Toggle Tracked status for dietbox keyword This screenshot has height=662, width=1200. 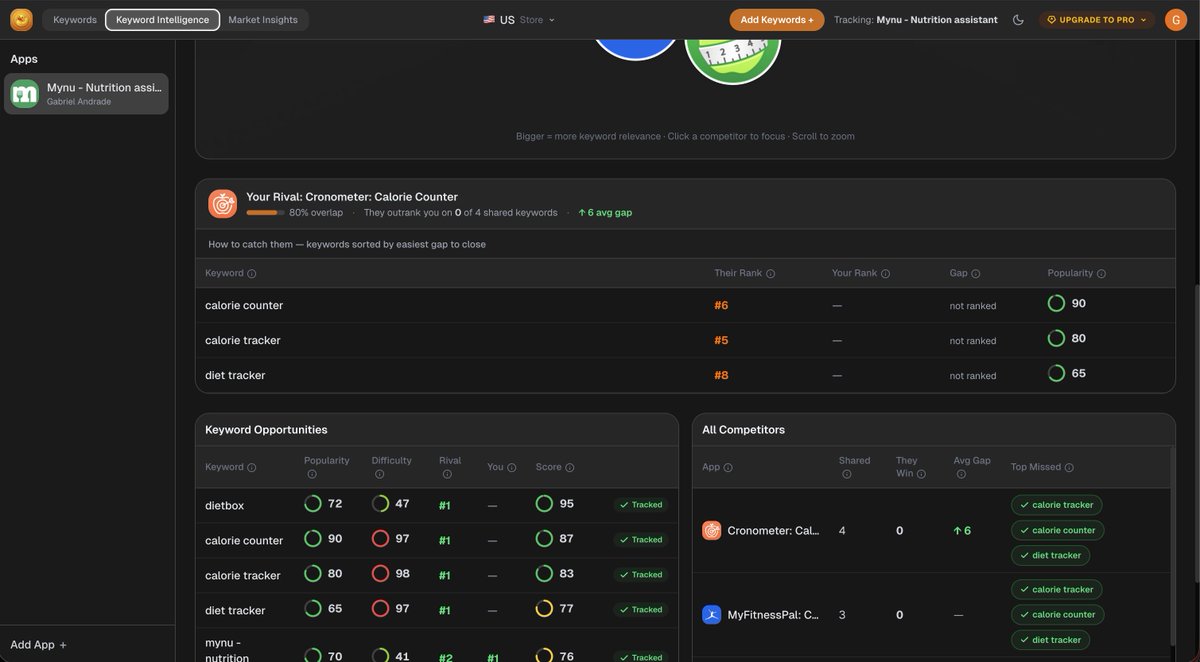[640, 505]
